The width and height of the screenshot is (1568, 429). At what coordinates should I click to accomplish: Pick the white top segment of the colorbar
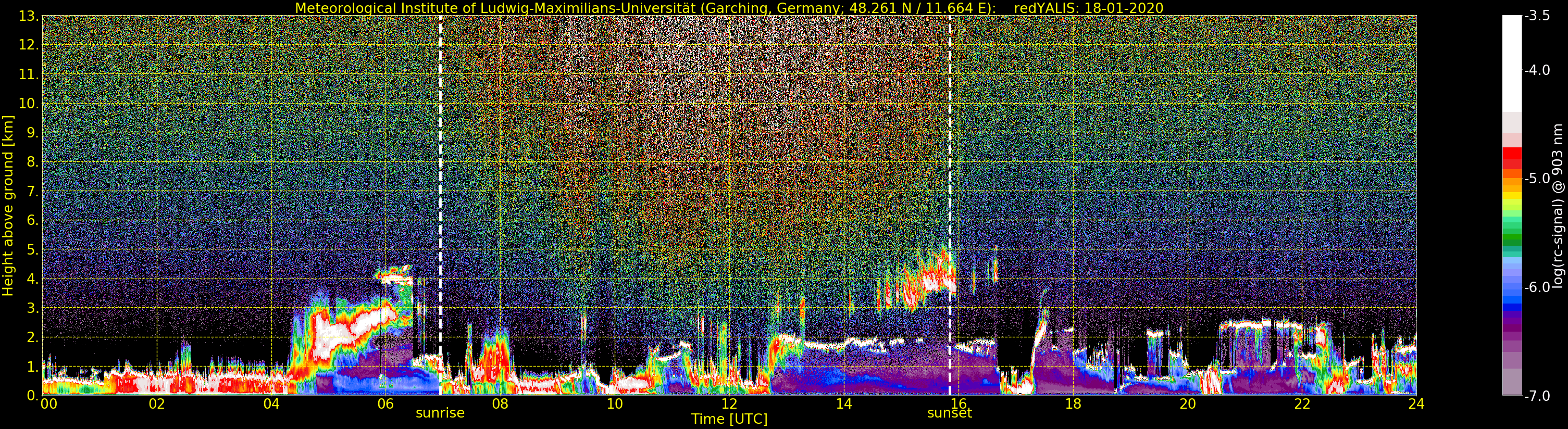point(1512,64)
